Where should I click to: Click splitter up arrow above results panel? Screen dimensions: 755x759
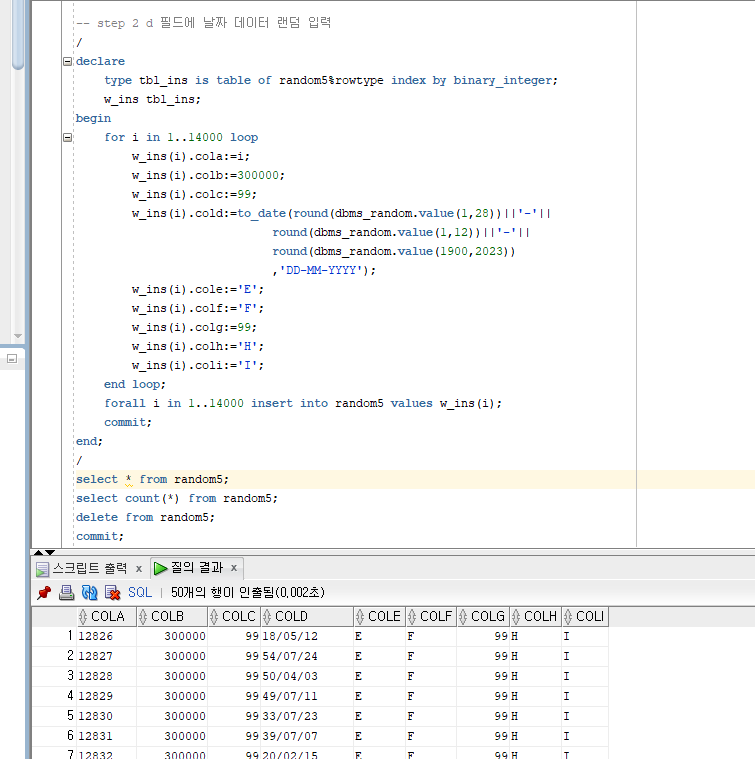click(38, 552)
